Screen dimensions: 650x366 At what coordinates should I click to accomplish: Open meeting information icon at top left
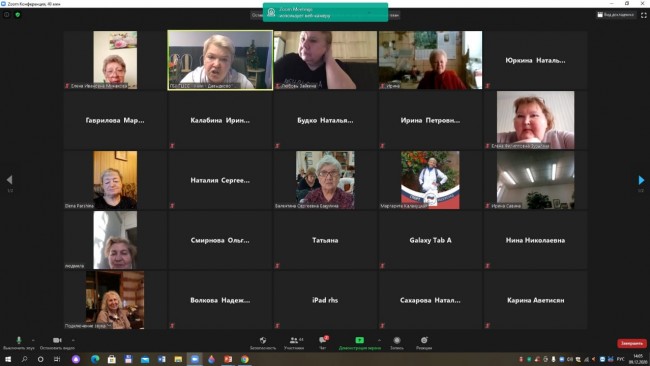point(7,15)
